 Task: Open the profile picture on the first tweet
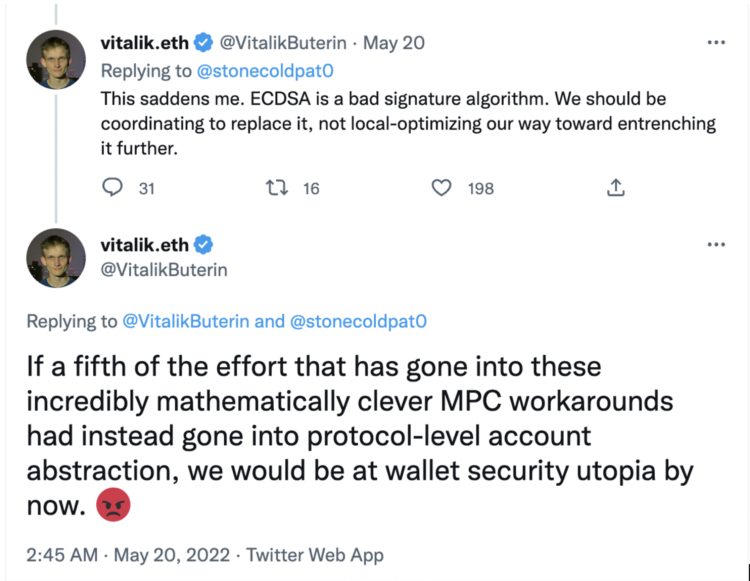pyautogui.click(x=55, y=58)
